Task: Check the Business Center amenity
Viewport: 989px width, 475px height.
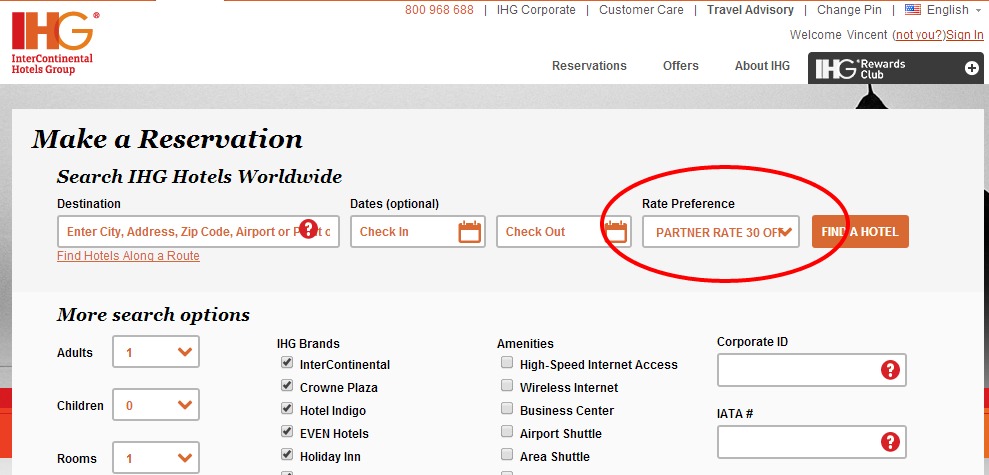Action: pos(506,409)
